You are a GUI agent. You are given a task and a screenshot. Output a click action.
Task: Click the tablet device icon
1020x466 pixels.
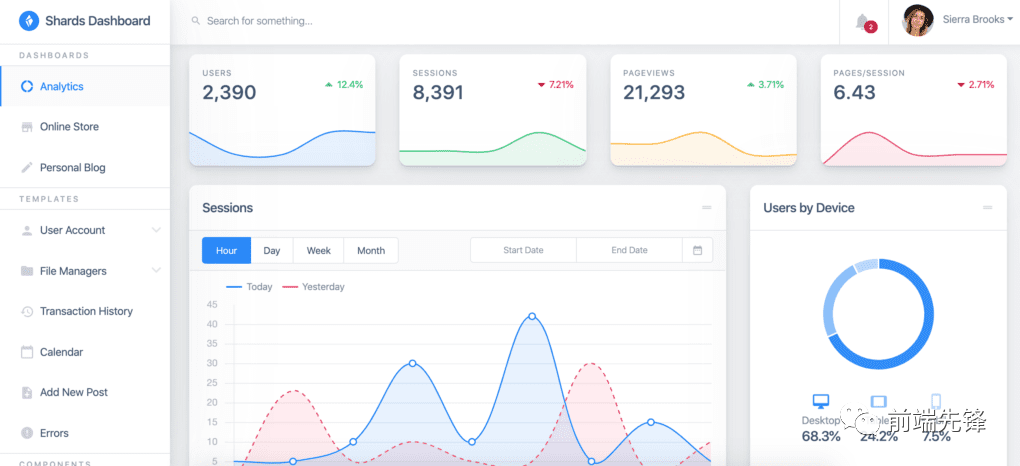coord(878,401)
